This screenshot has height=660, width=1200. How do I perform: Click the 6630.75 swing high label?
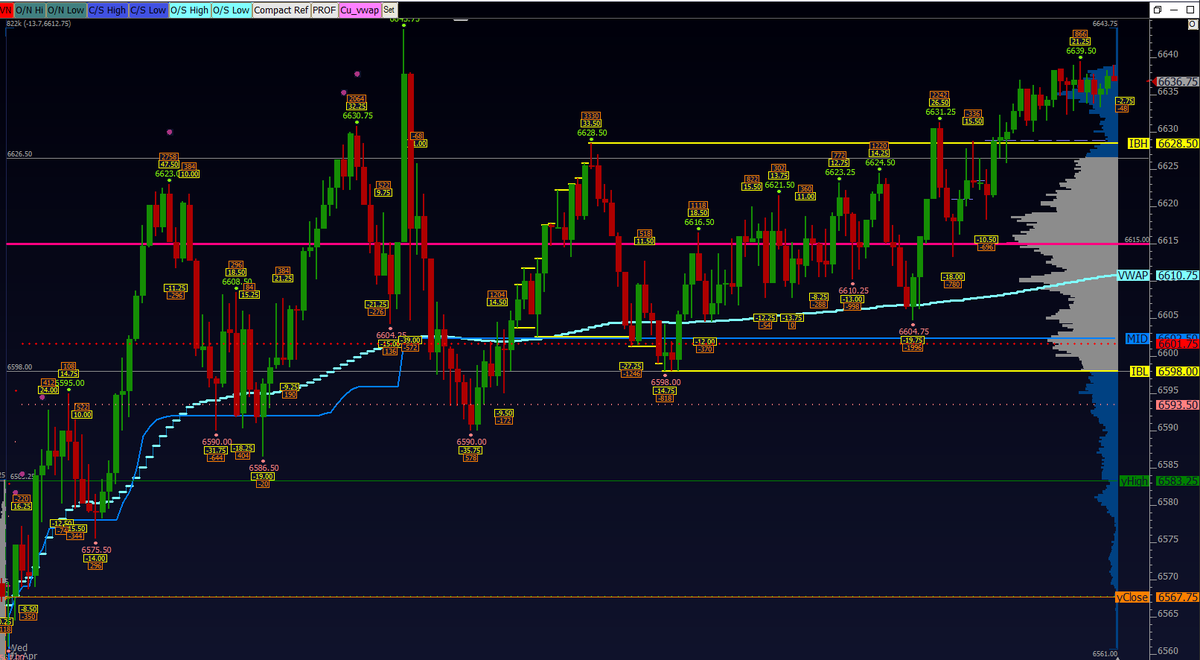[358, 116]
